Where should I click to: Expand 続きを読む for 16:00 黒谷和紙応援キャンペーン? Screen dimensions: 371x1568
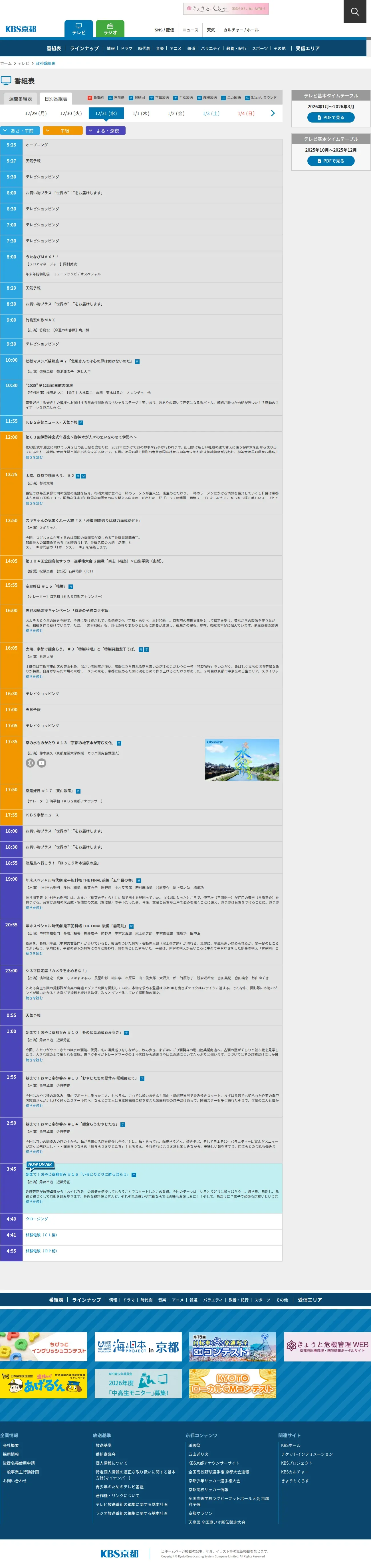pos(34,631)
